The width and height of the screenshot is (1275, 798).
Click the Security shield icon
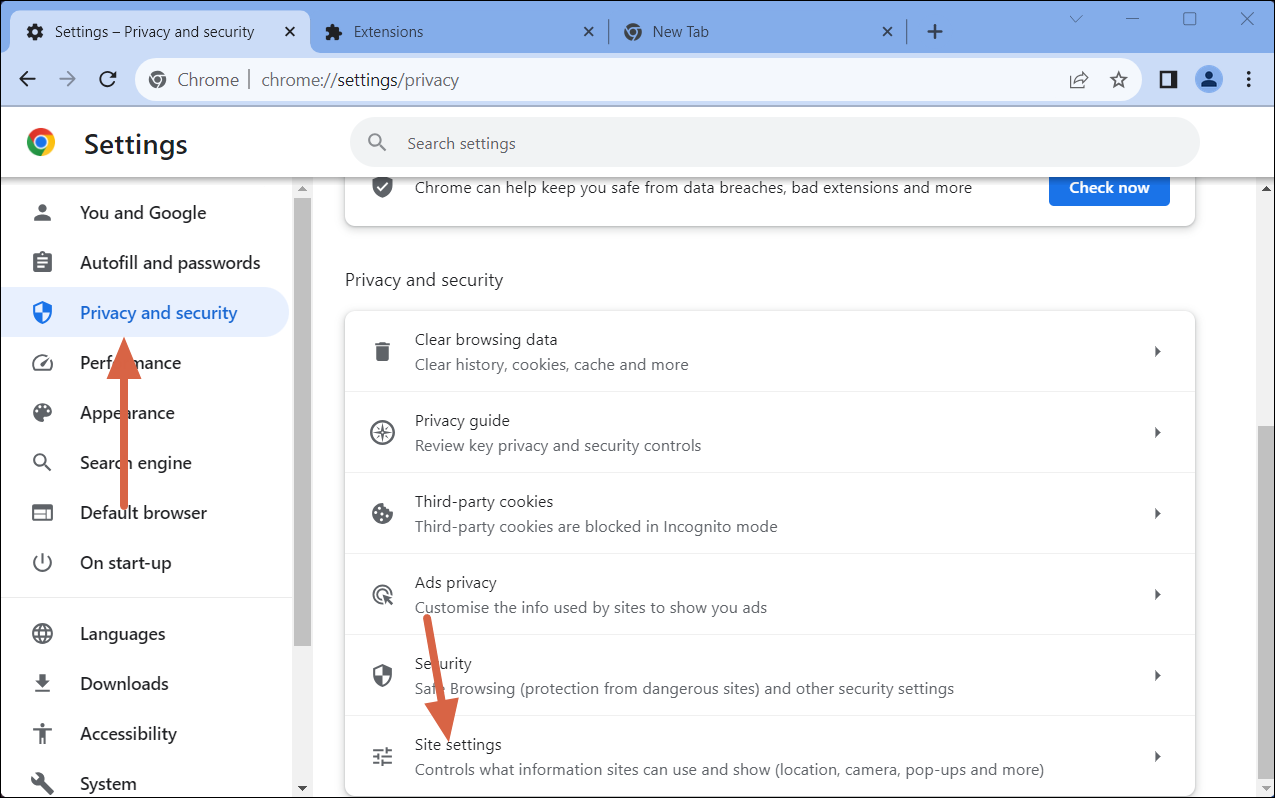[381, 675]
